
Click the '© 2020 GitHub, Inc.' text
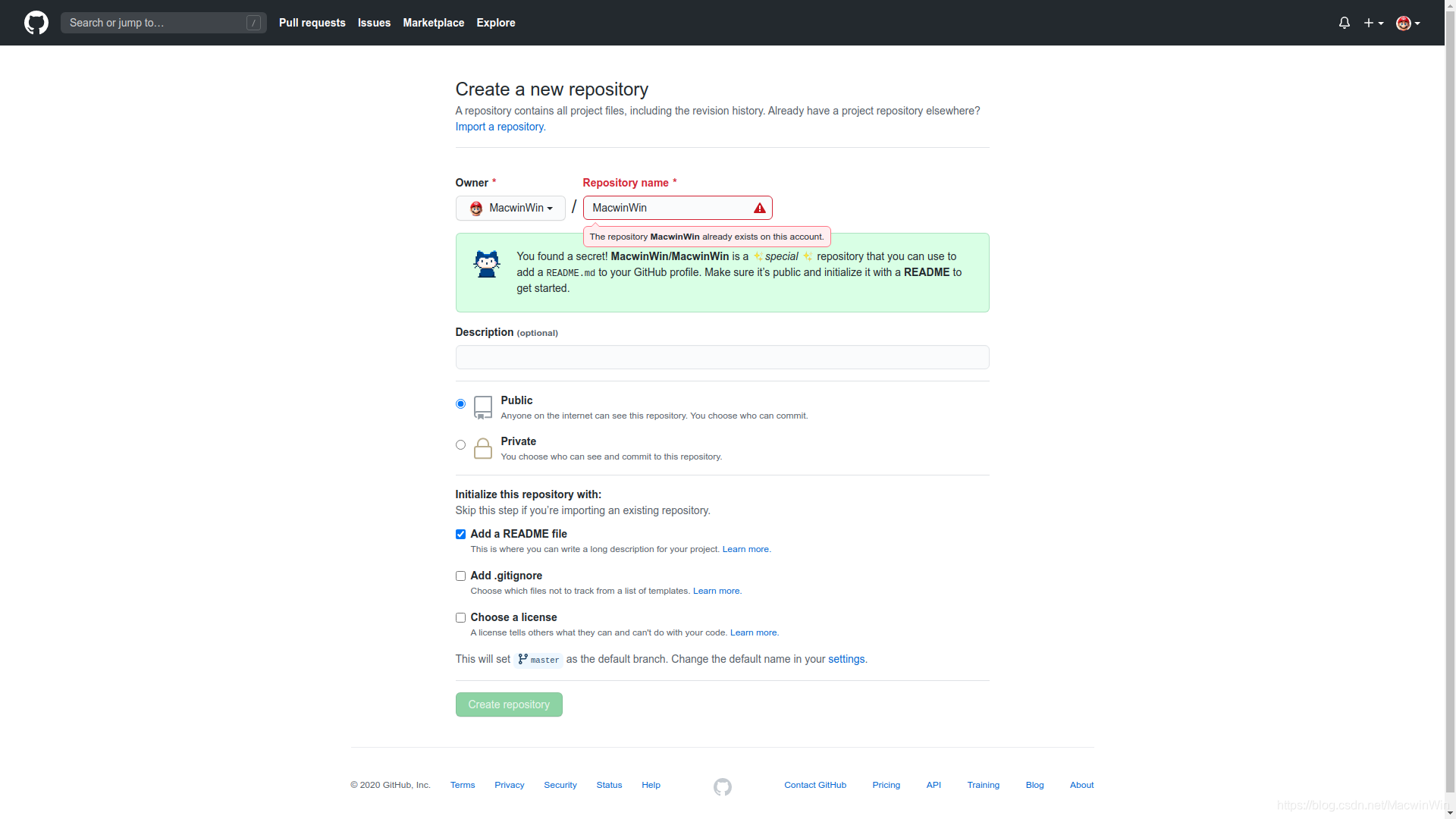pos(391,785)
